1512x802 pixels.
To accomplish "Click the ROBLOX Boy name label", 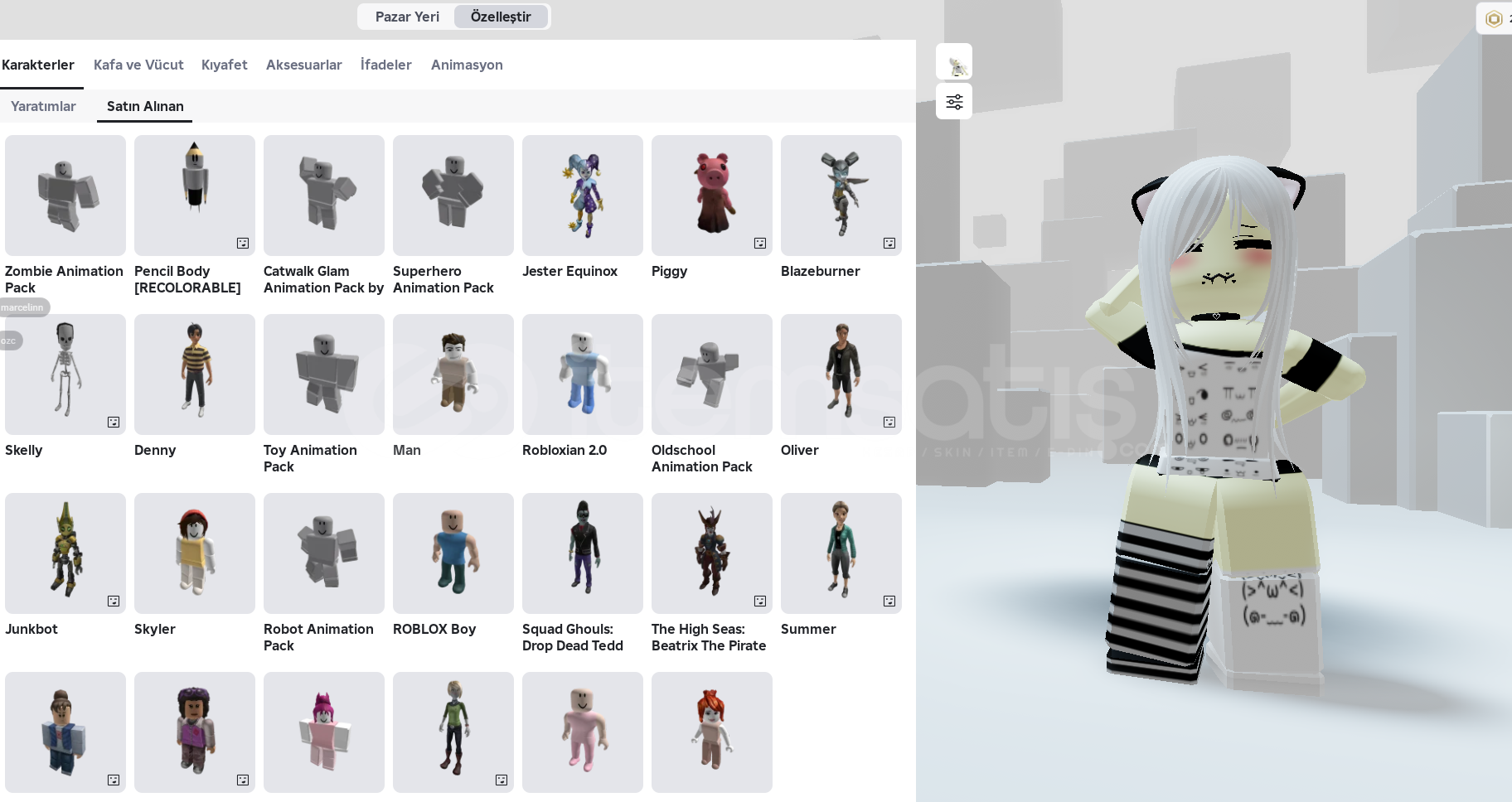I will [434, 629].
